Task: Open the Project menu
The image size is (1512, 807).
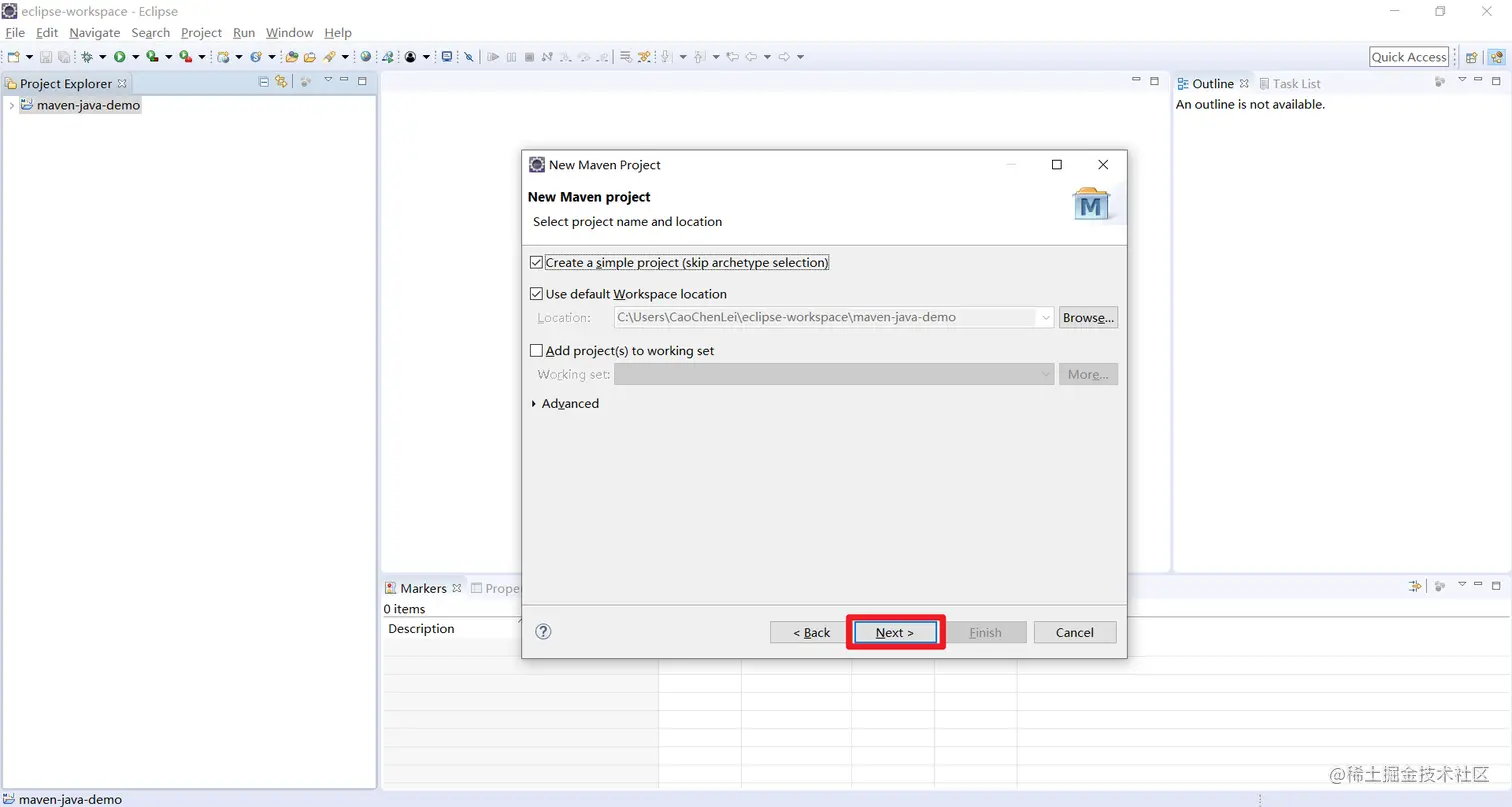Action: (x=201, y=33)
